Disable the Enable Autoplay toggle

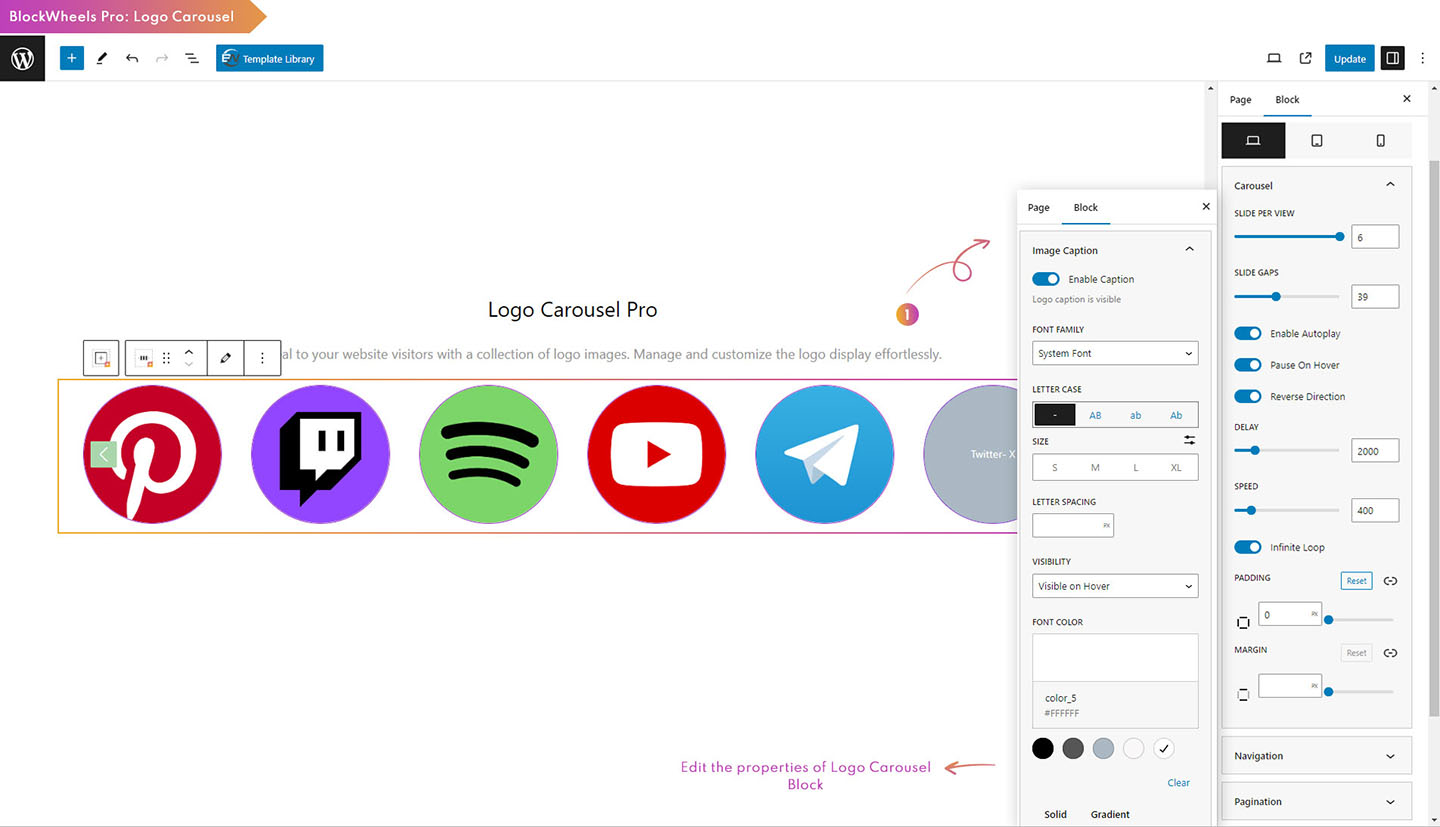[1247, 333]
